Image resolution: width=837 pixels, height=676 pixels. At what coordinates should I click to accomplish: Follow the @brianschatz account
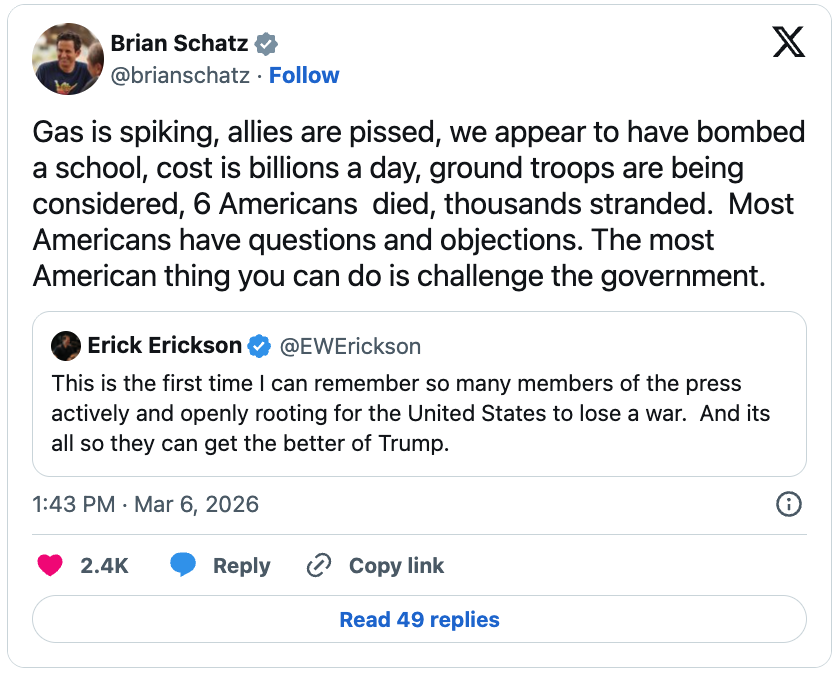pyautogui.click(x=304, y=76)
